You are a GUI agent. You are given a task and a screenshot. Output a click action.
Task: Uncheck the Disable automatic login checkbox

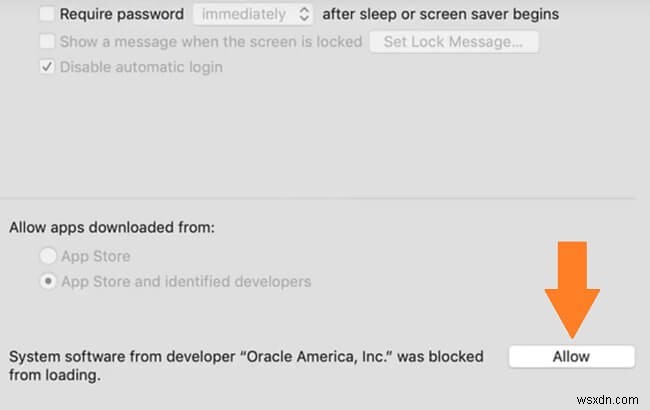(x=47, y=68)
